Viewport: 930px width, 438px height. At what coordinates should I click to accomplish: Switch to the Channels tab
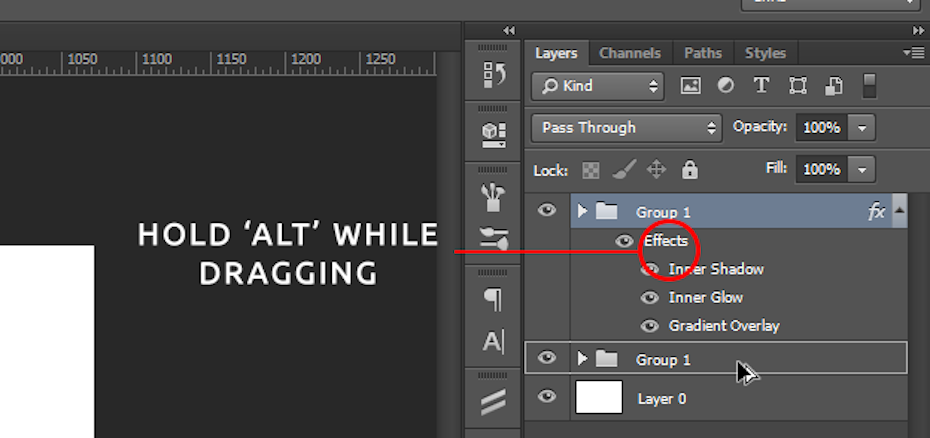[630, 53]
